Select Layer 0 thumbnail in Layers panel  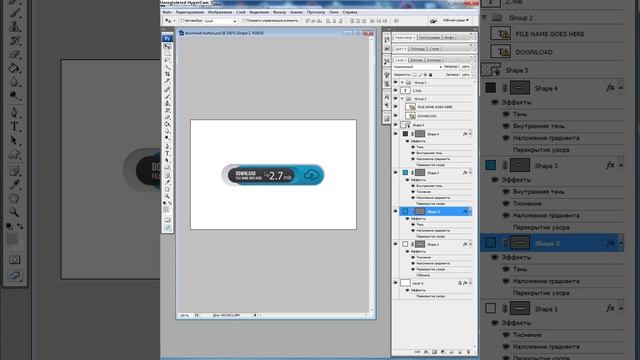tap(405, 283)
